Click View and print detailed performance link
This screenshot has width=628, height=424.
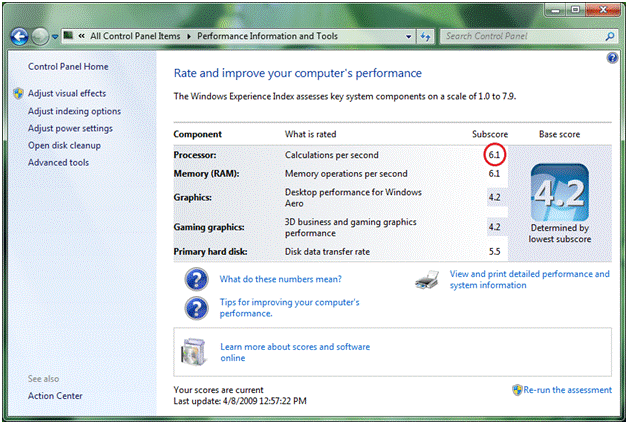click(x=529, y=279)
